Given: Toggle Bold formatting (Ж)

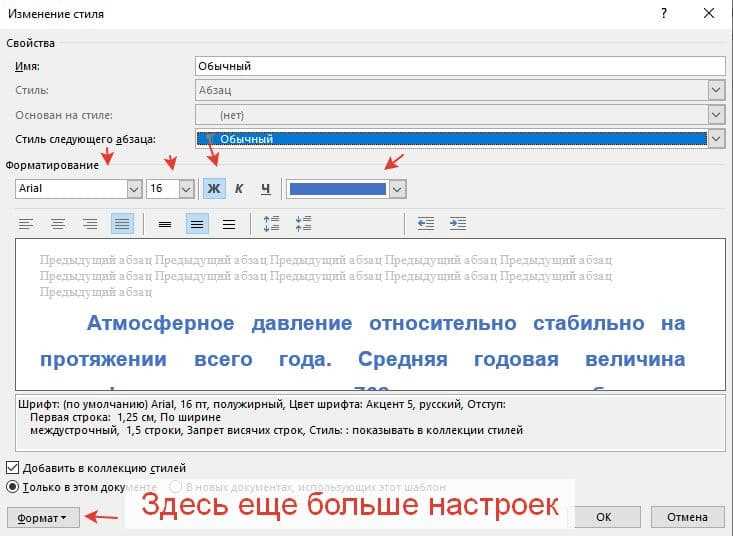Looking at the screenshot, I should click(x=214, y=189).
